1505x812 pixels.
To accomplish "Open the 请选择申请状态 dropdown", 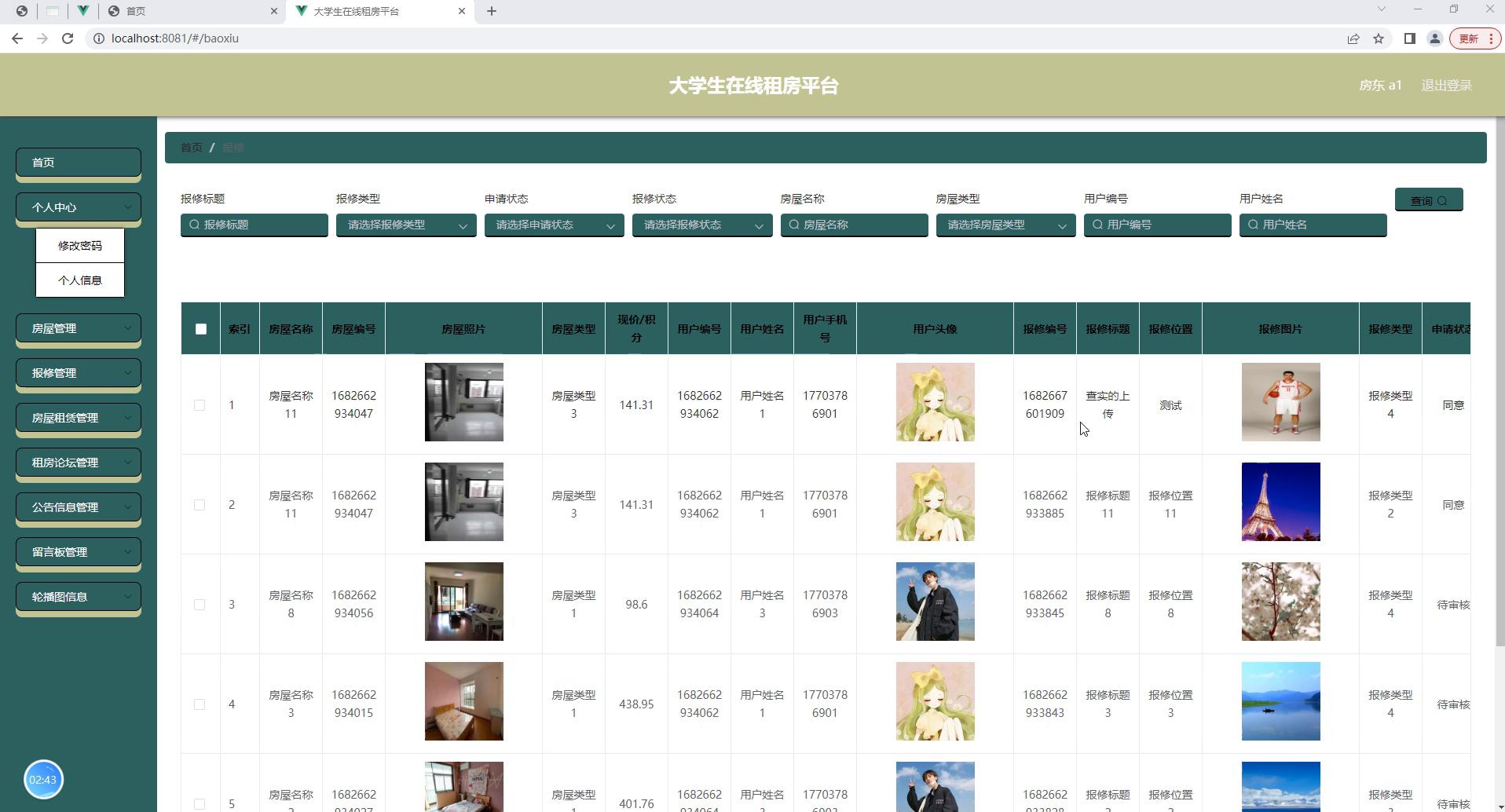I will tap(554, 225).
